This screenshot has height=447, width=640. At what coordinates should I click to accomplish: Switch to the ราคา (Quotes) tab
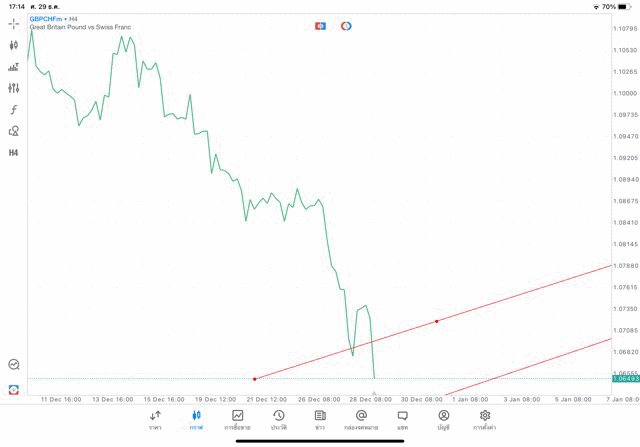155,420
